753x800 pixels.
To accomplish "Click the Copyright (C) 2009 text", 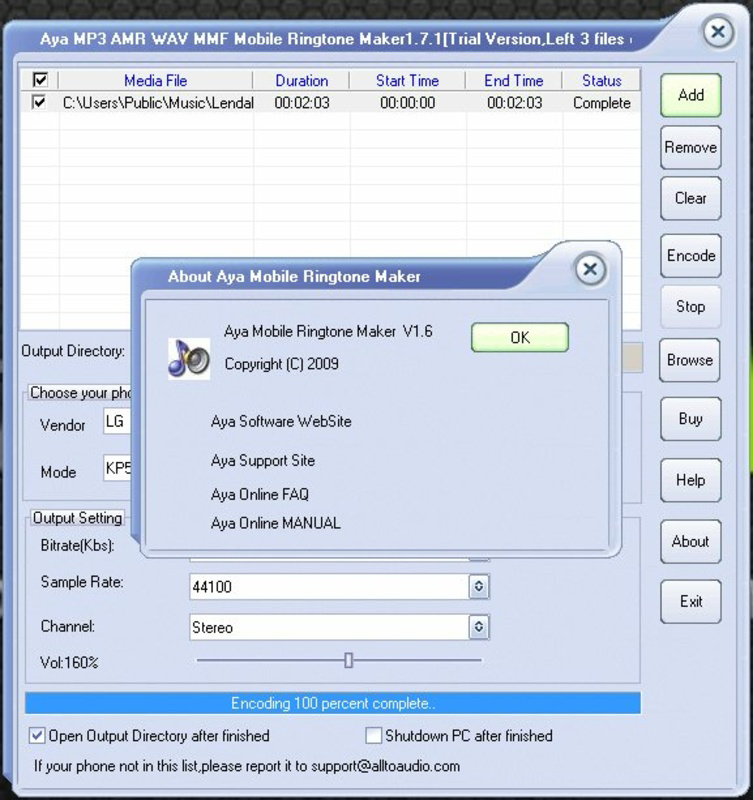I will pos(282,364).
